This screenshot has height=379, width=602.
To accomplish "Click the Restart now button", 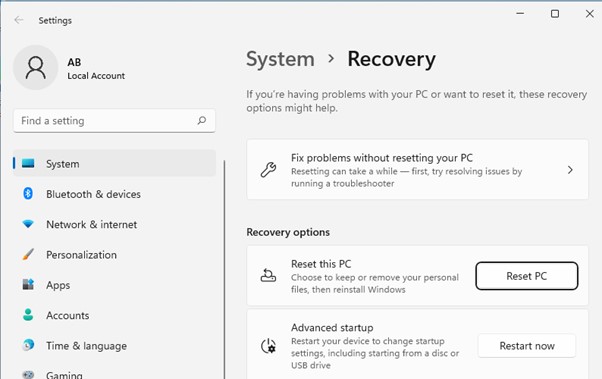I will point(527,346).
